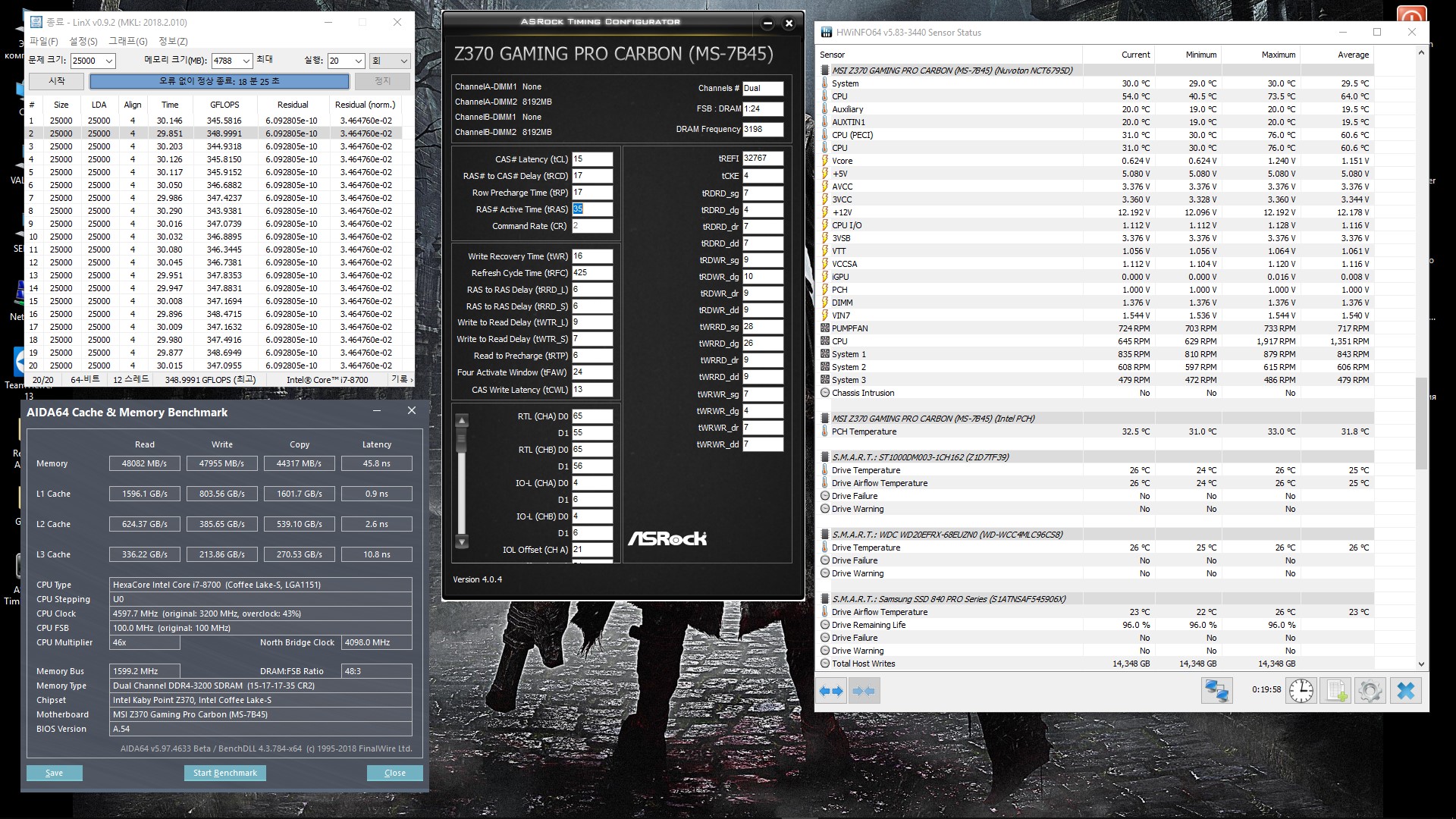Click scroll-up arrow in ASRock RTL list

pos(461,421)
